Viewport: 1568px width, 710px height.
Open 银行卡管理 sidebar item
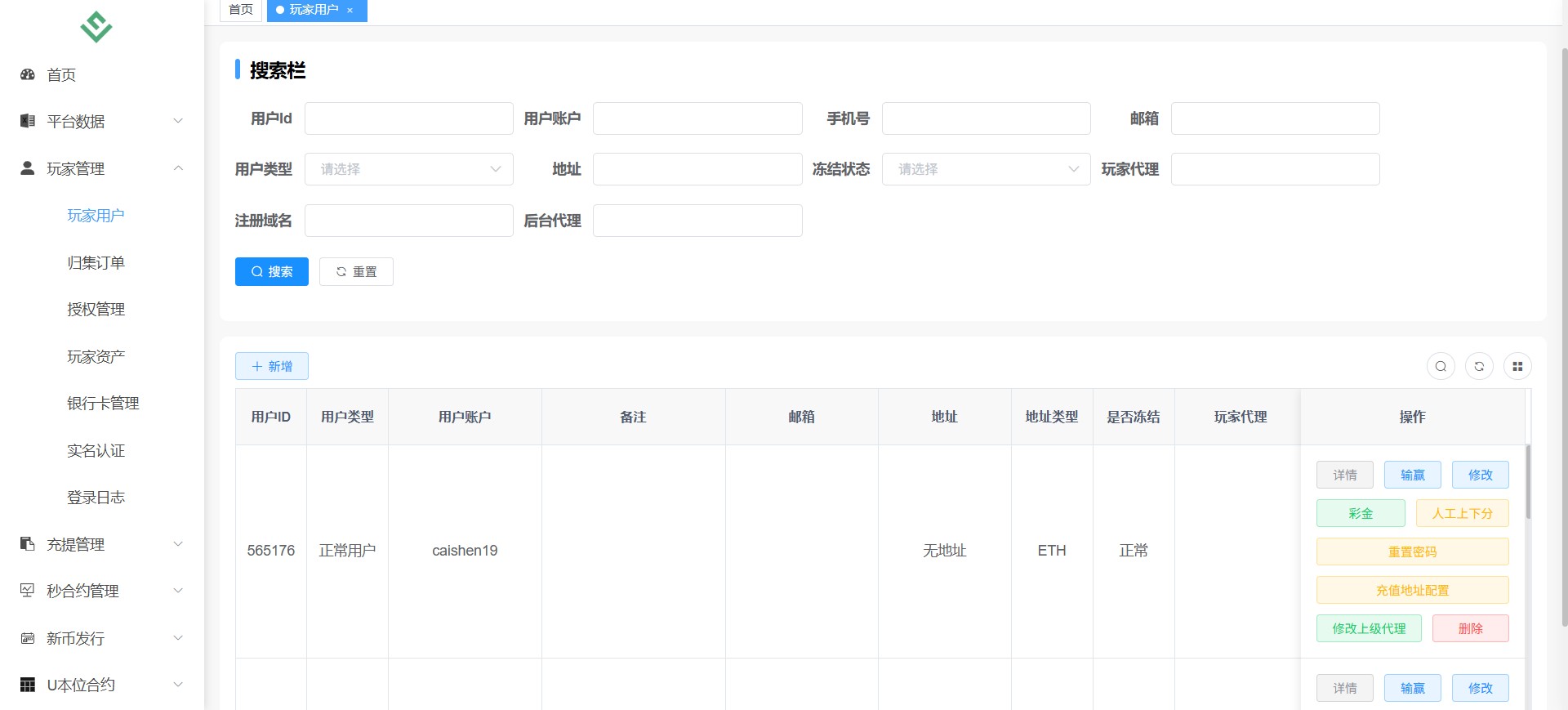click(x=103, y=404)
